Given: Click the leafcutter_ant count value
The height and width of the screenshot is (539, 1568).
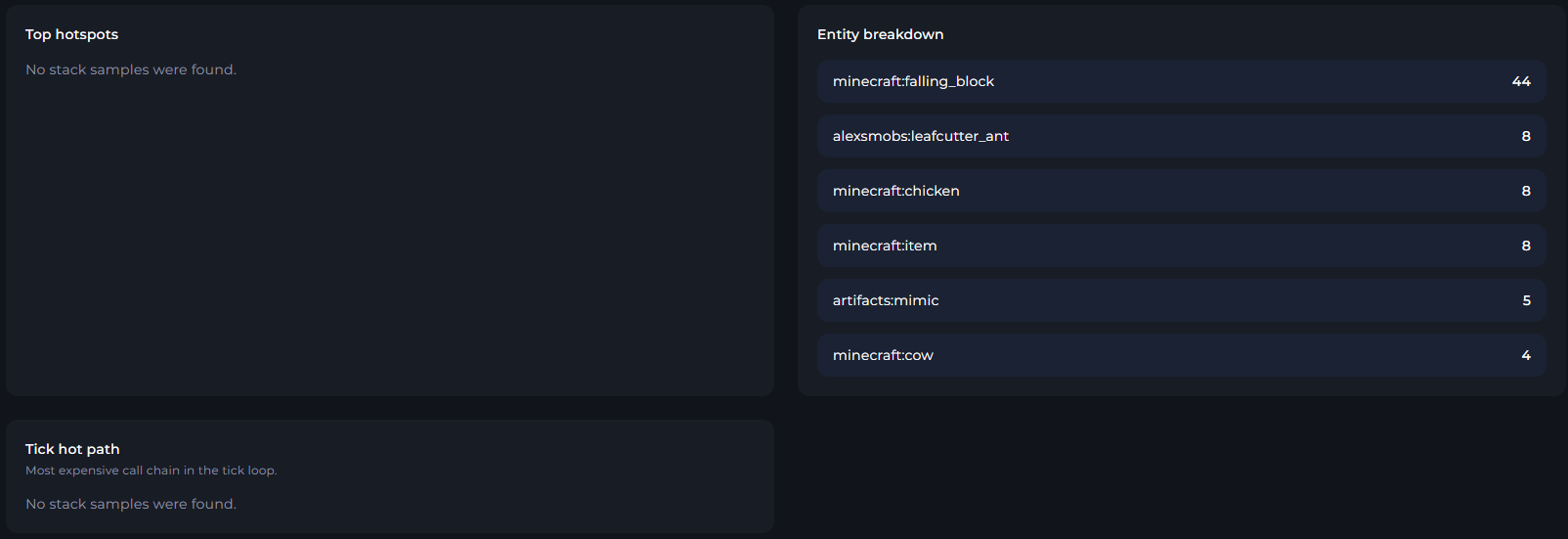Looking at the screenshot, I should (x=1525, y=136).
